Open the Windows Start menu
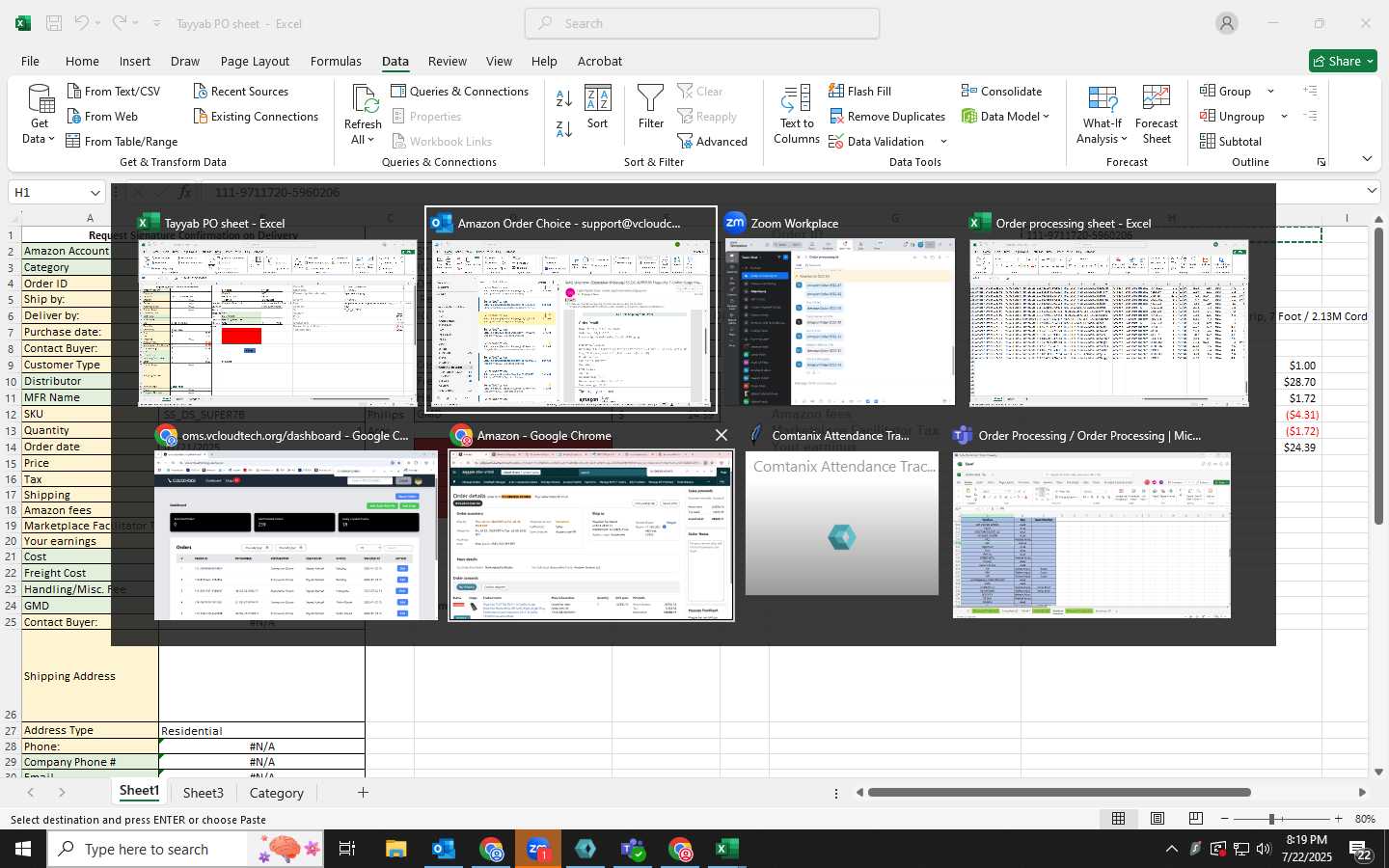 23,849
